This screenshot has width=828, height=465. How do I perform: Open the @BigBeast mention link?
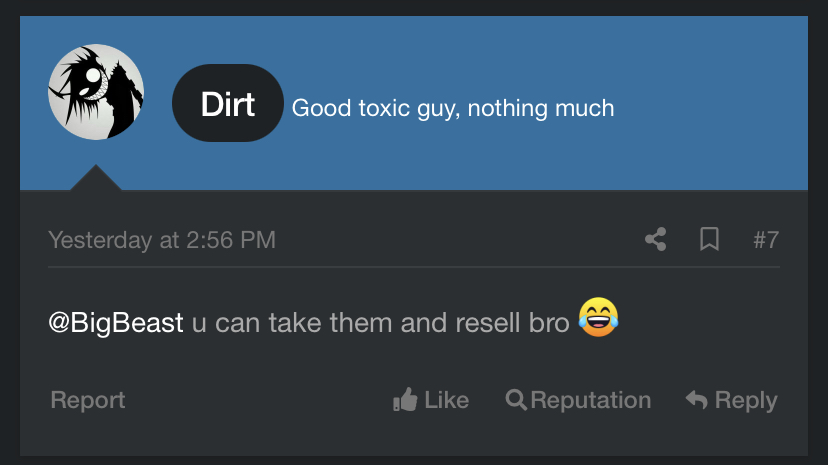tap(116, 323)
